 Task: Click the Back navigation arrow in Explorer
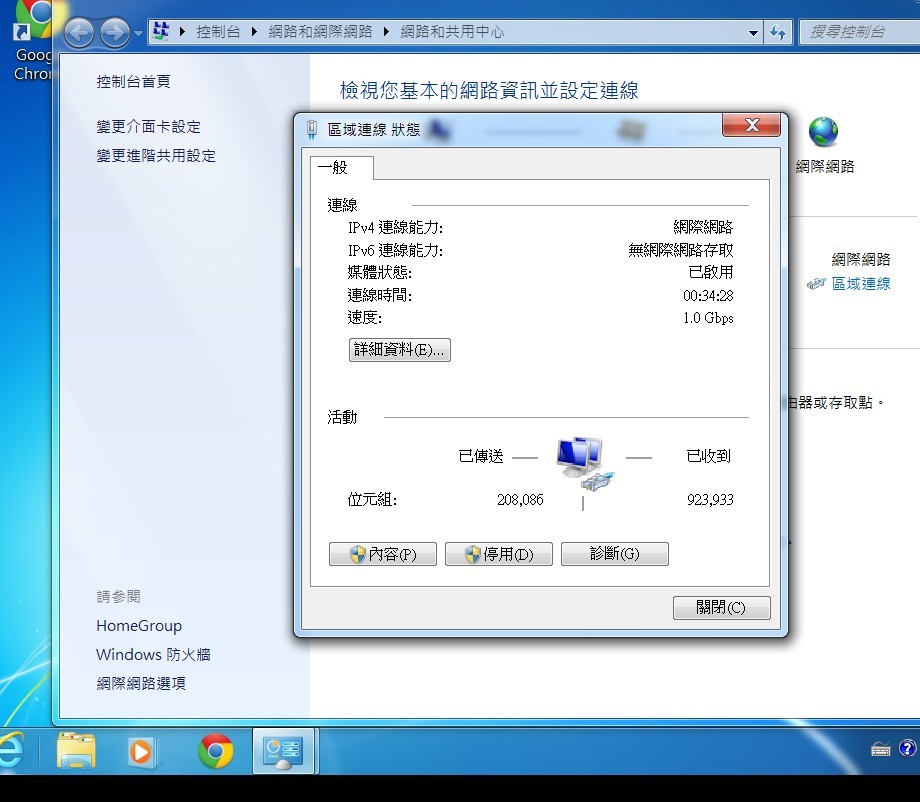(x=79, y=32)
